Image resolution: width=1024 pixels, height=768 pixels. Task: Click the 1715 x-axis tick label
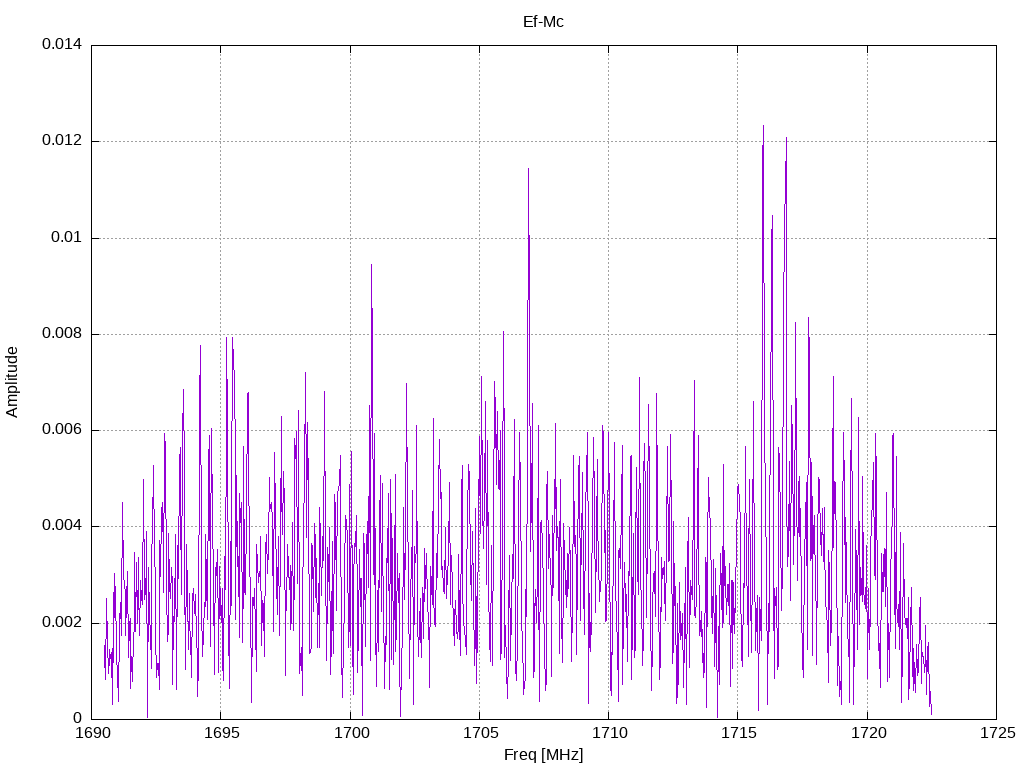[x=737, y=733]
